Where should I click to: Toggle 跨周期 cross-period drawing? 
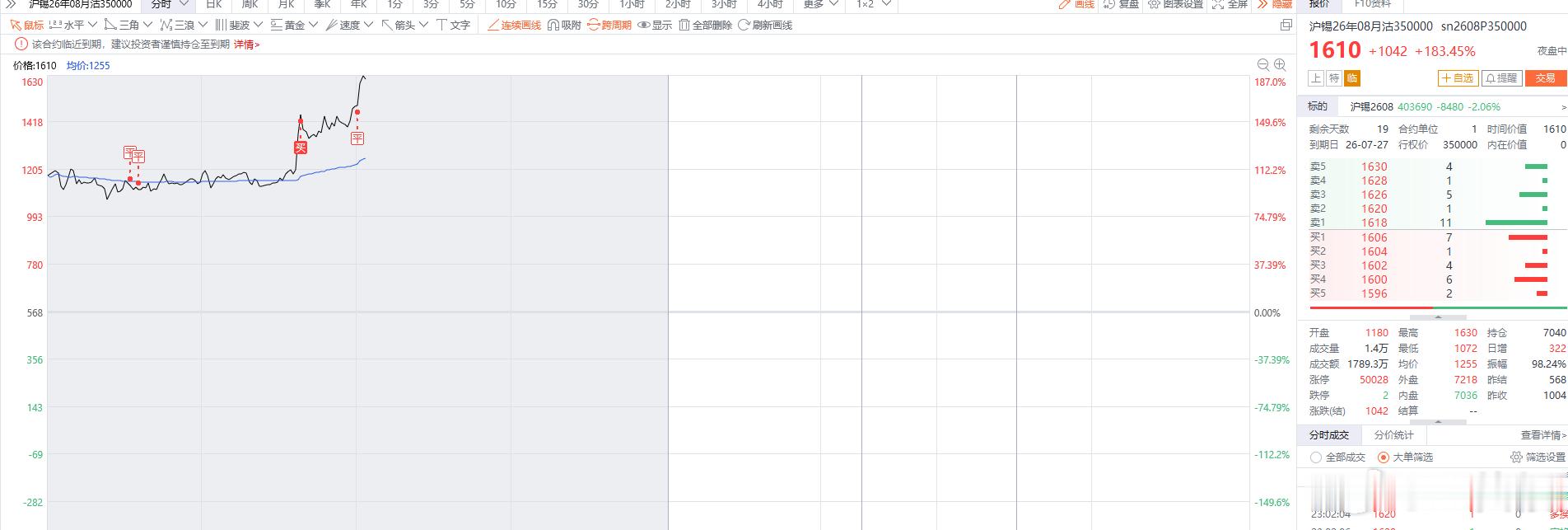[609, 25]
